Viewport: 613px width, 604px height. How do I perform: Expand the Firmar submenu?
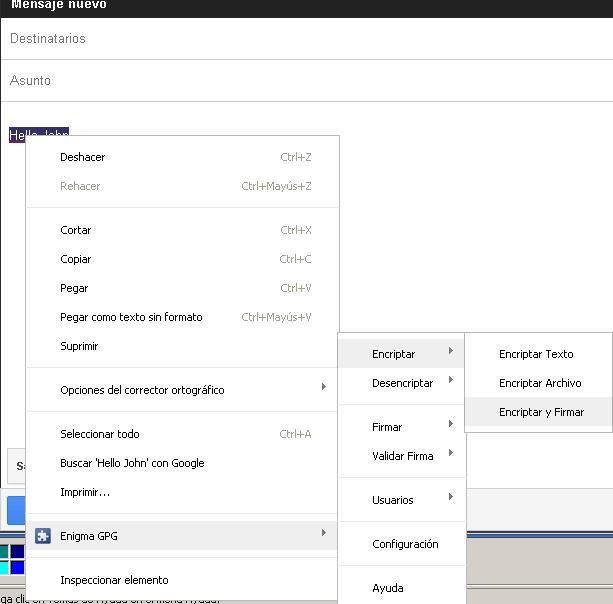pyautogui.click(x=387, y=427)
